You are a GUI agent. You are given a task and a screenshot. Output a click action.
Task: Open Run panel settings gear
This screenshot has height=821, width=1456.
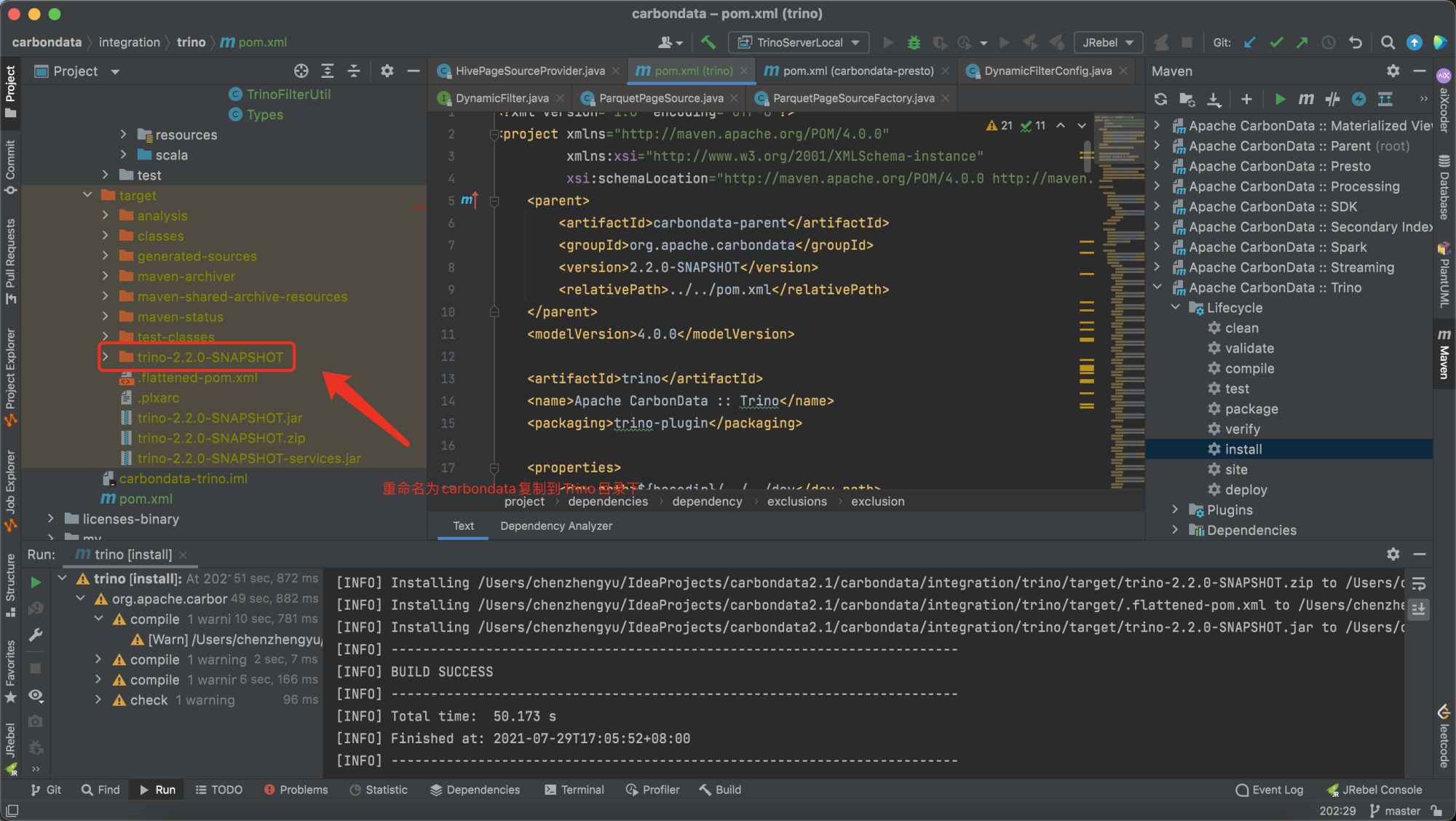[1393, 555]
